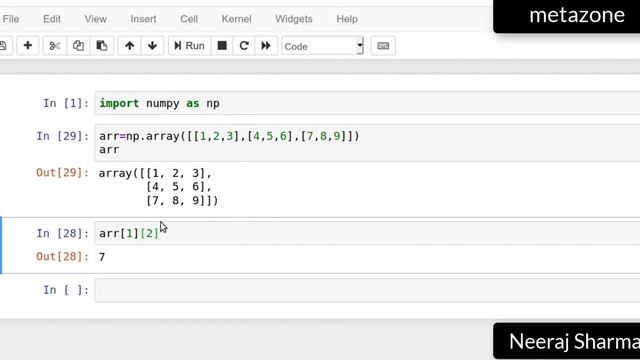Screen dimensions: 640x360
Task: Click the arr=np.array code cell
Action: tap(367, 143)
